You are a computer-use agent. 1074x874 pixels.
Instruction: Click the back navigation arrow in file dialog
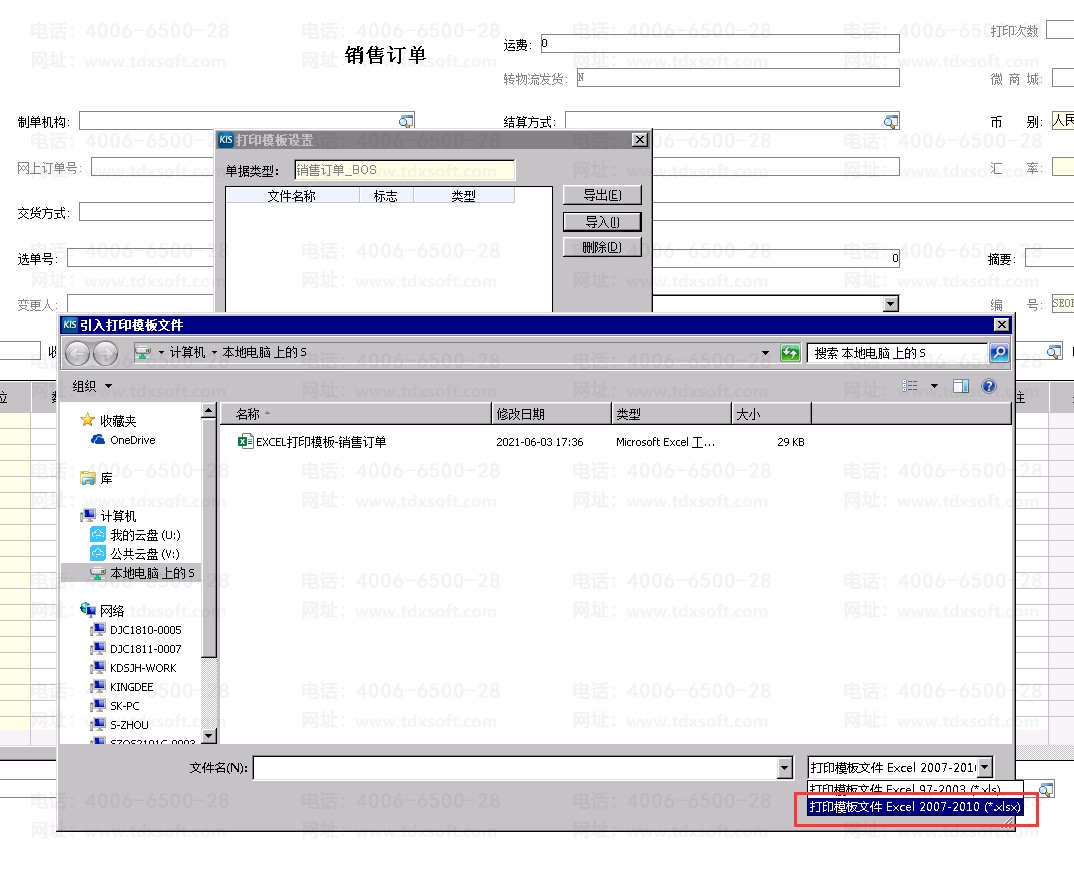[78, 353]
